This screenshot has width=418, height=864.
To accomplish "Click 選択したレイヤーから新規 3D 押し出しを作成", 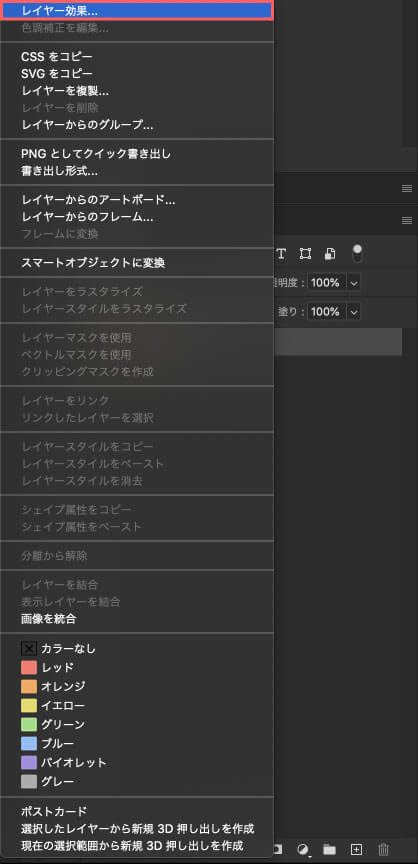I will [x=137, y=828].
